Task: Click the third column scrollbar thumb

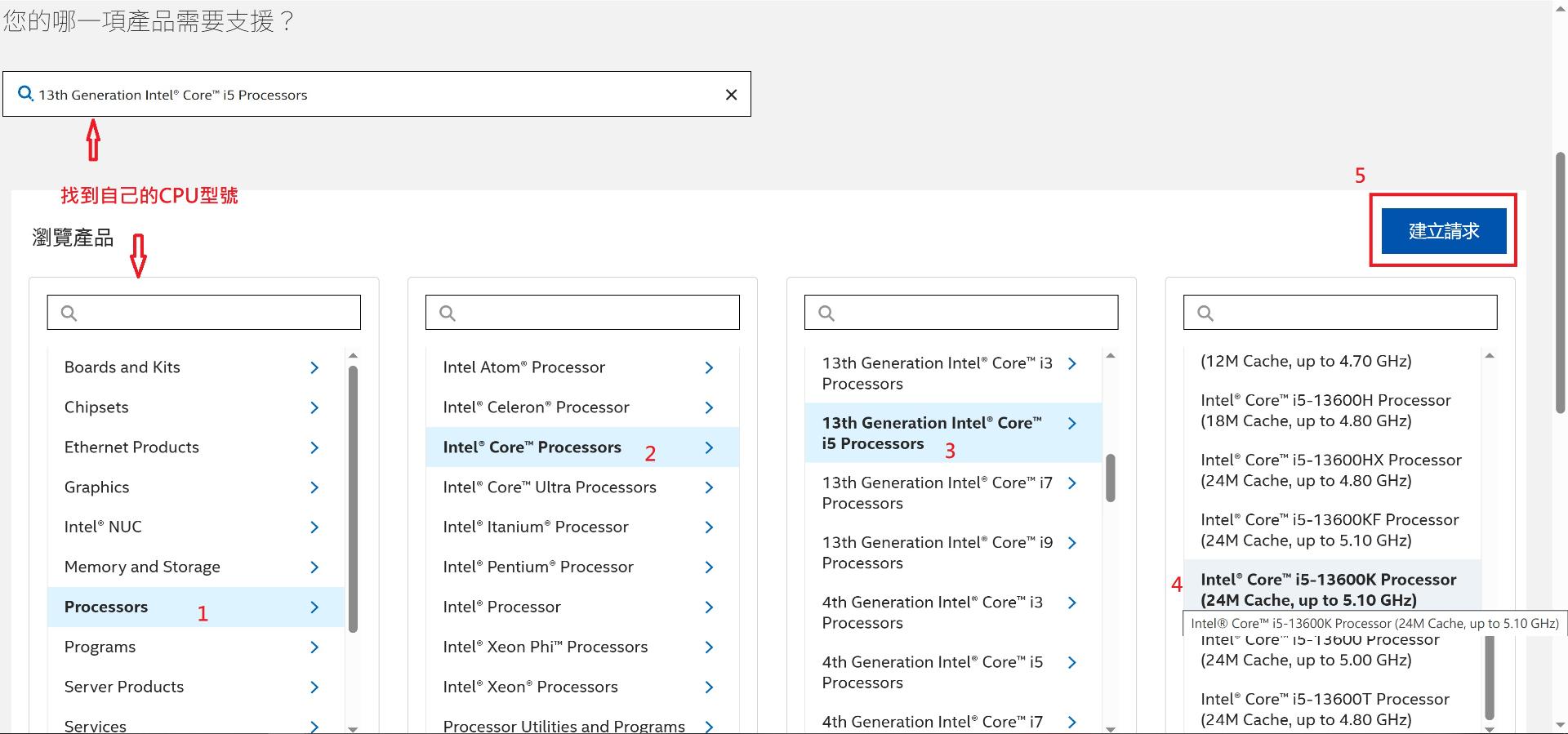Action: coord(1110,478)
